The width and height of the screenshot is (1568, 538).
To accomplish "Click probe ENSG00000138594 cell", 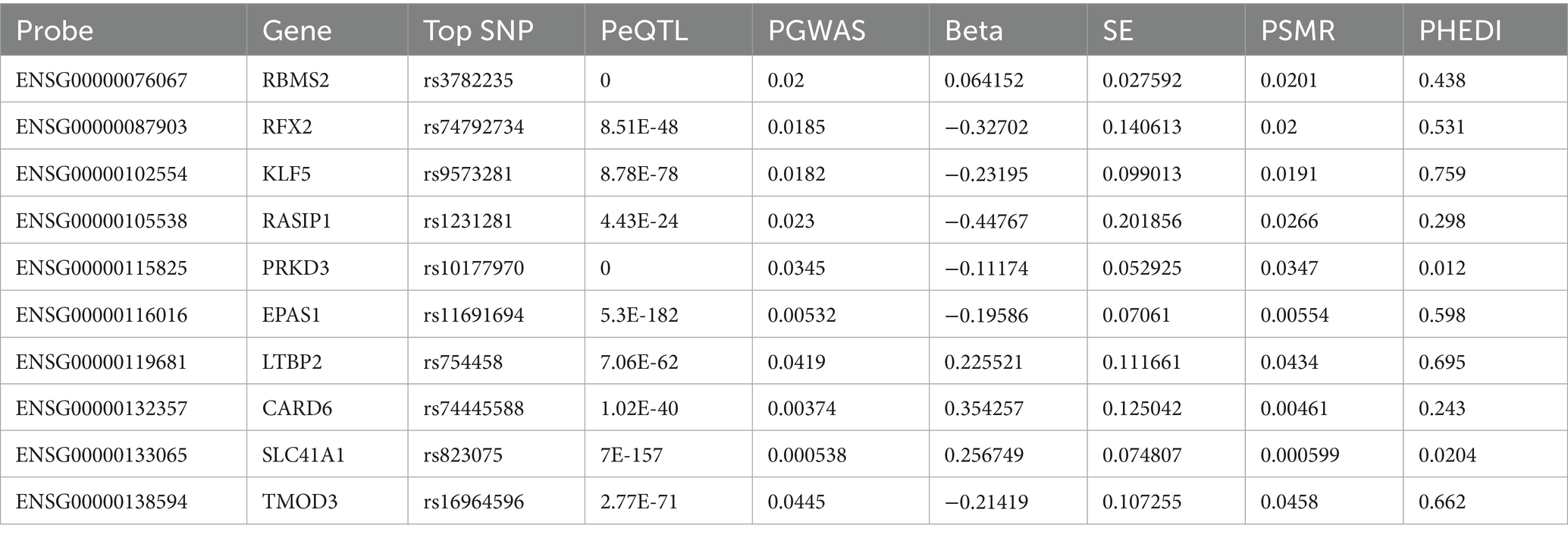I will coord(101,502).
